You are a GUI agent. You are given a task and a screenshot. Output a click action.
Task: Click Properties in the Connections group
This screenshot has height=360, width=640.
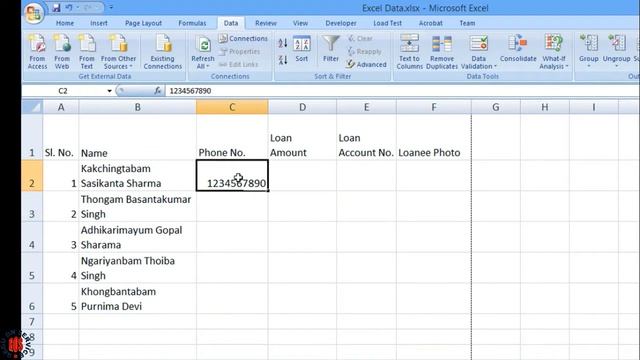239,51
